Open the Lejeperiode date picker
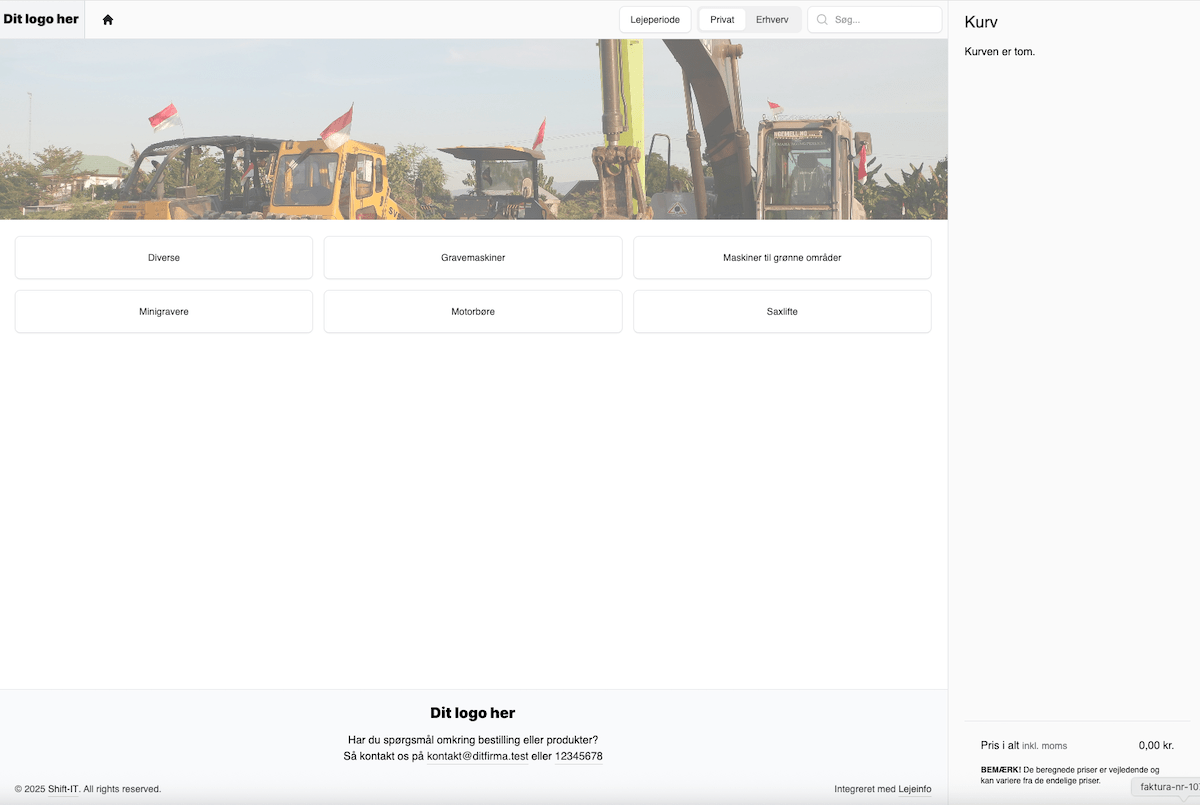Viewport: 1200px width, 805px height. pyautogui.click(x=654, y=19)
